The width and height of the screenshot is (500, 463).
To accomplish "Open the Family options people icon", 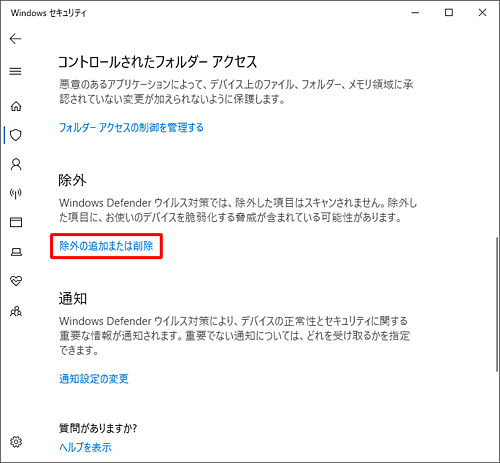I will [x=16, y=311].
